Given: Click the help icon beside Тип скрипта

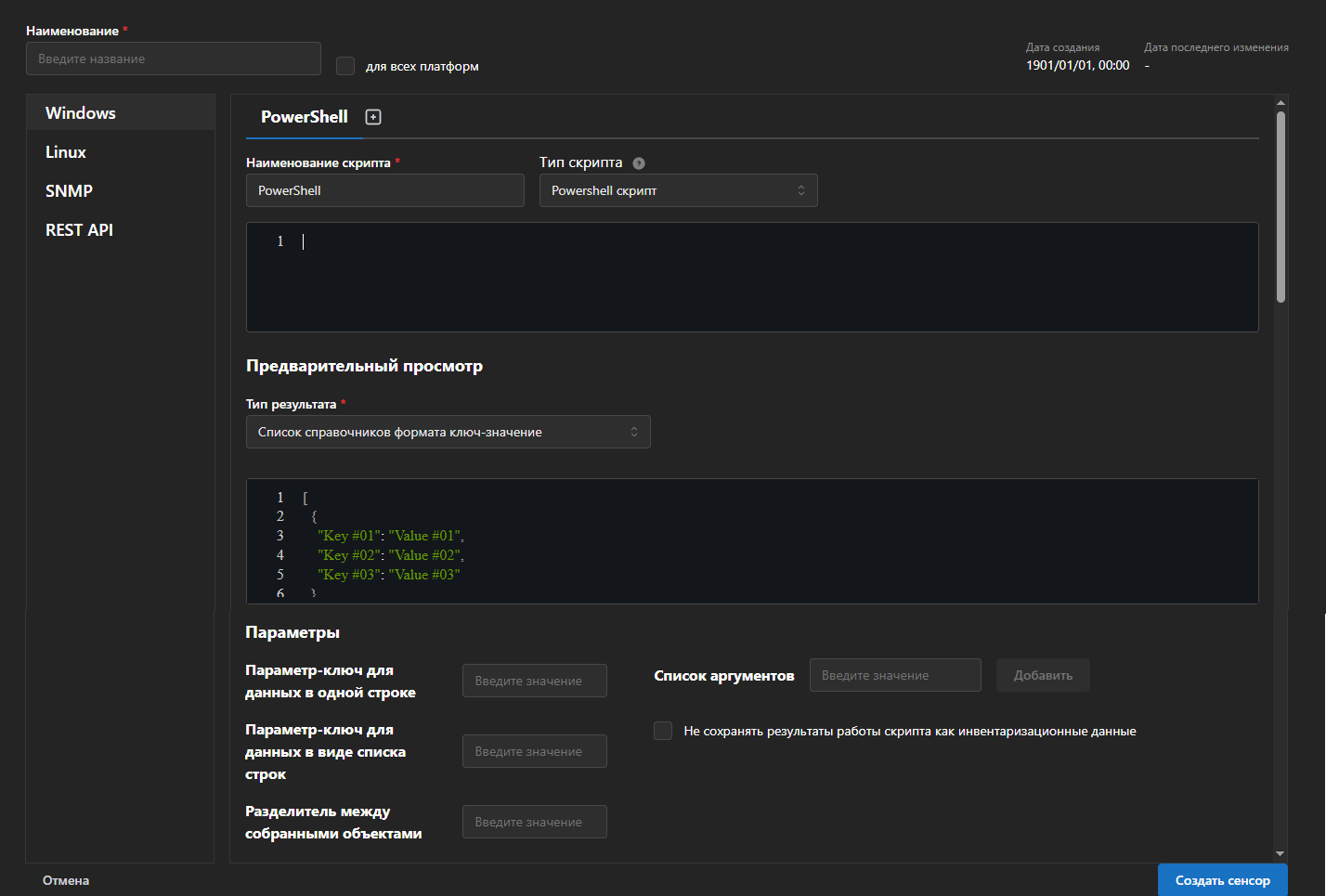Looking at the screenshot, I should click(639, 163).
